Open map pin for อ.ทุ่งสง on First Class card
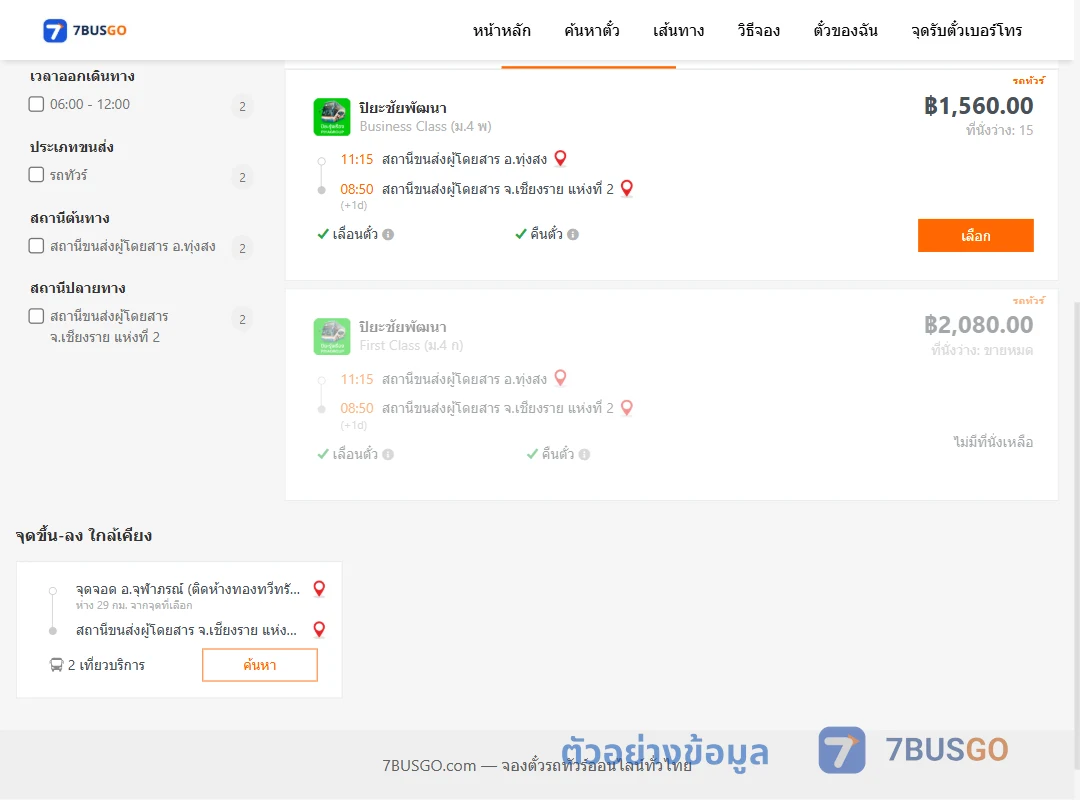This screenshot has height=800, width=1080. (x=561, y=378)
